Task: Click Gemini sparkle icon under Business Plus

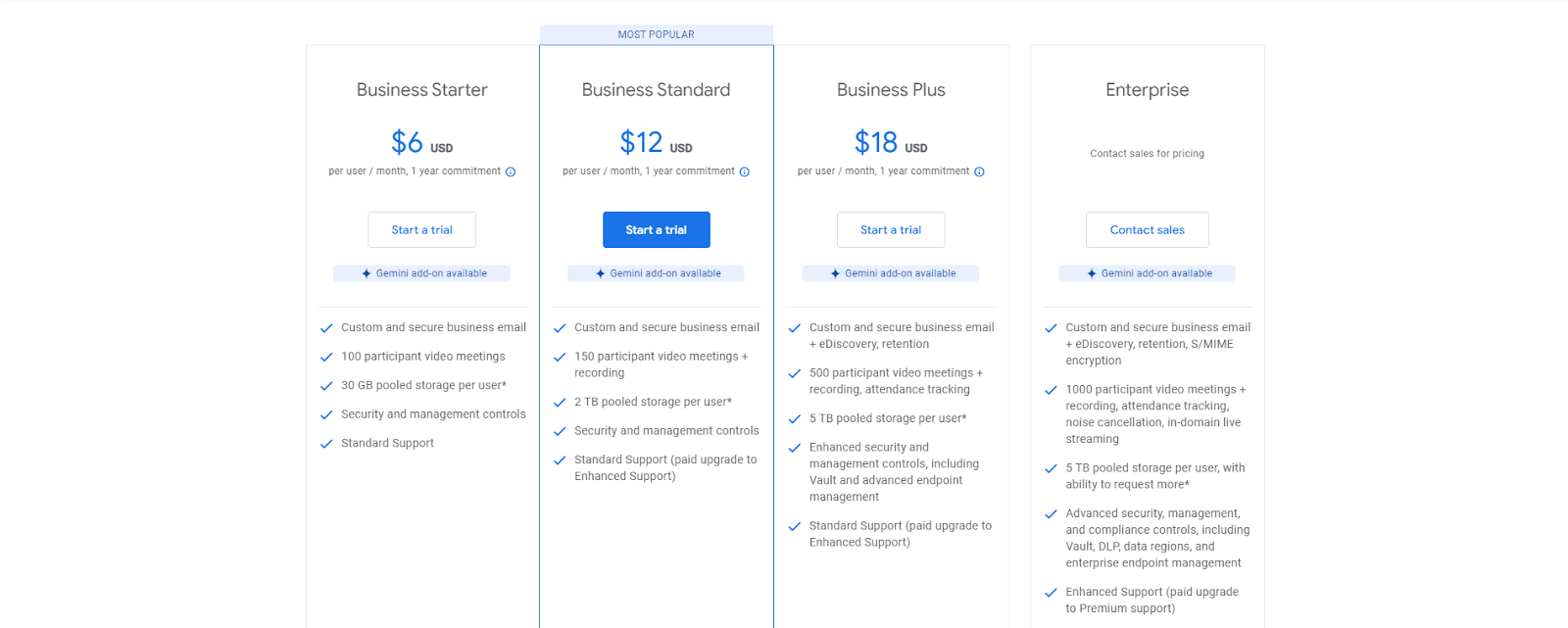Action: [835, 273]
